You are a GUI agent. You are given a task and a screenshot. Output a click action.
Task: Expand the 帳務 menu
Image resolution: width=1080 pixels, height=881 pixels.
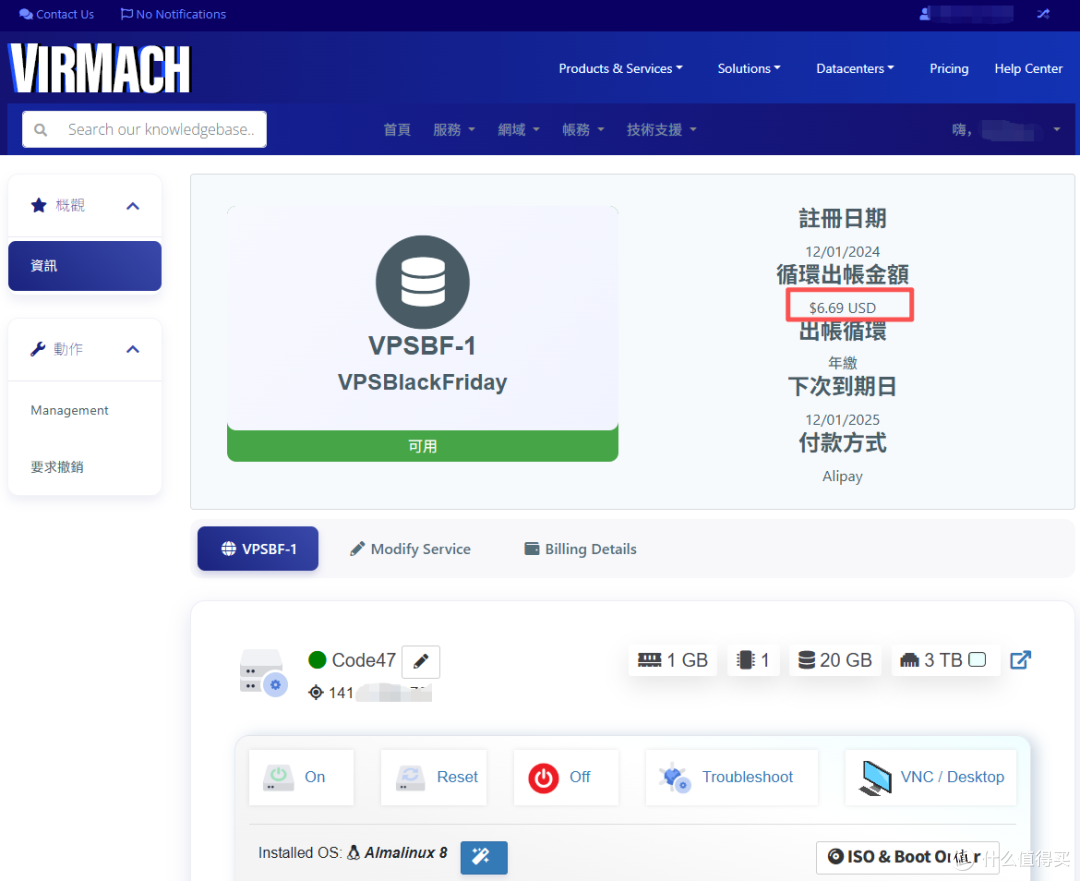[583, 129]
